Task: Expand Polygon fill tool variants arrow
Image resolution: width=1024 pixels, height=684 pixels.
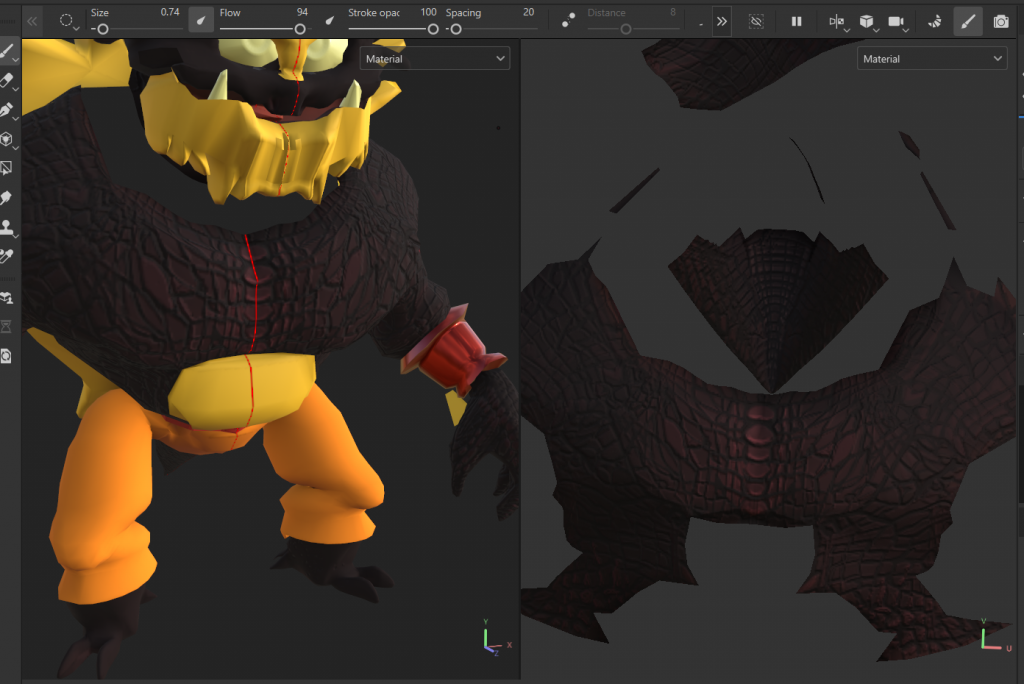Action: click(x=16, y=148)
